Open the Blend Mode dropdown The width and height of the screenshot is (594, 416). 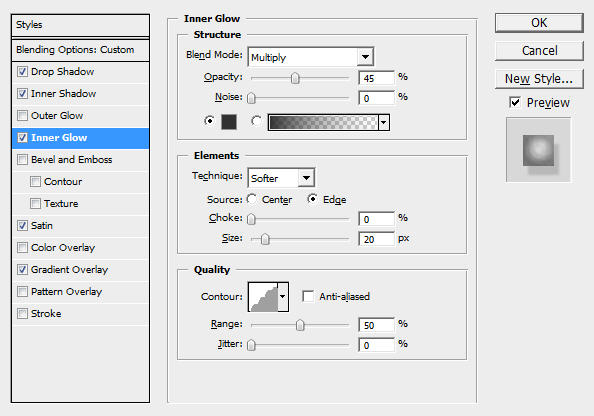click(x=311, y=57)
